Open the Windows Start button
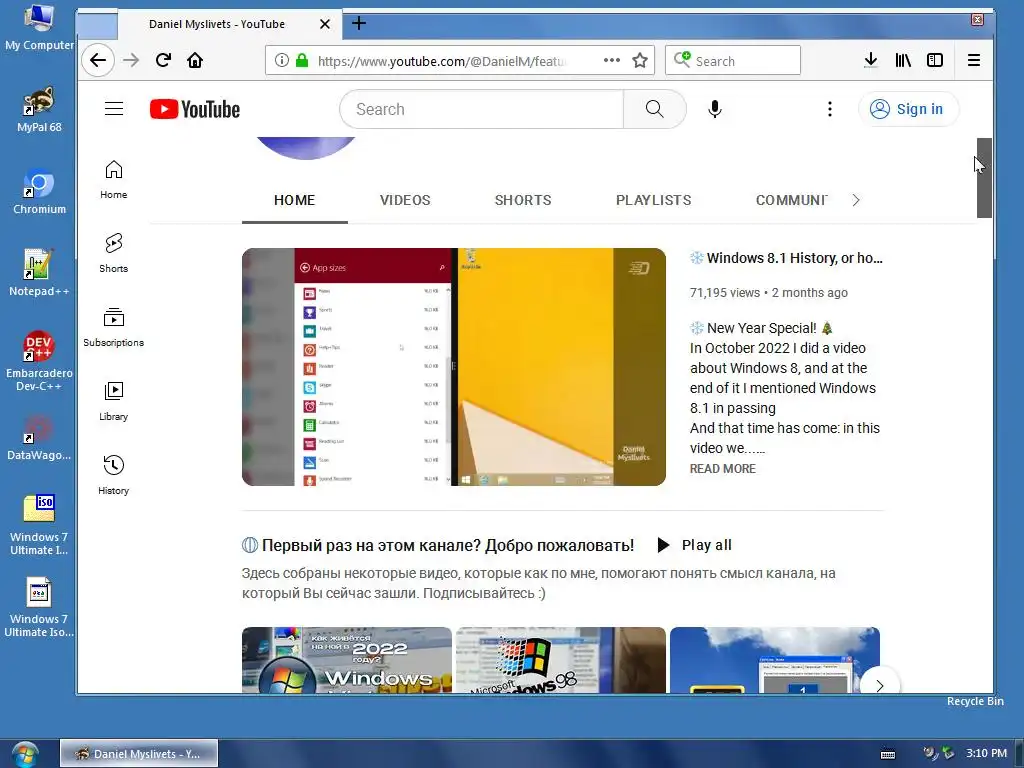Viewport: 1024px width, 768px height. tap(25, 754)
